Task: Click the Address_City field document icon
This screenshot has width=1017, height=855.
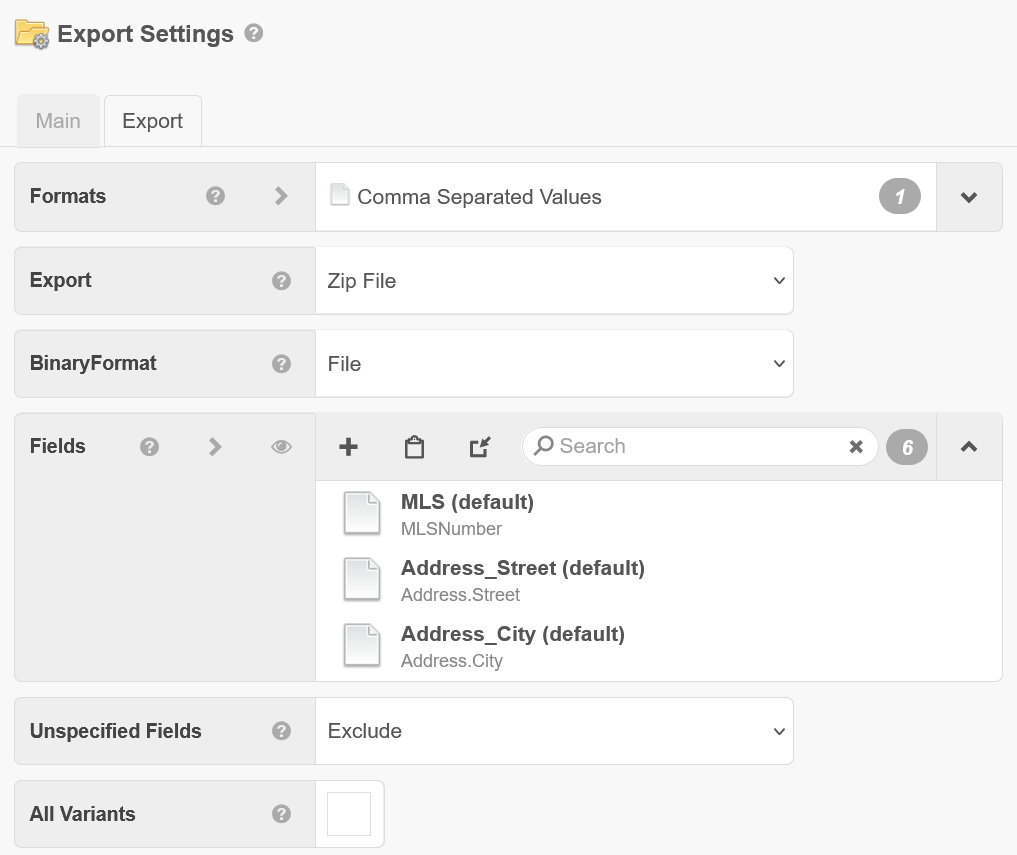Action: (361, 645)
